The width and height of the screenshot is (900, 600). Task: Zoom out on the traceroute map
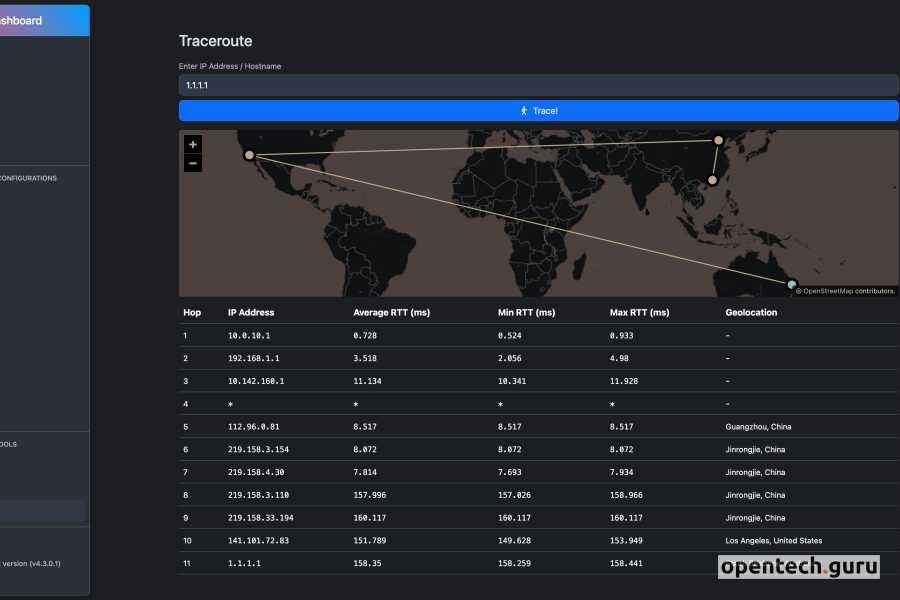point(192,162)
